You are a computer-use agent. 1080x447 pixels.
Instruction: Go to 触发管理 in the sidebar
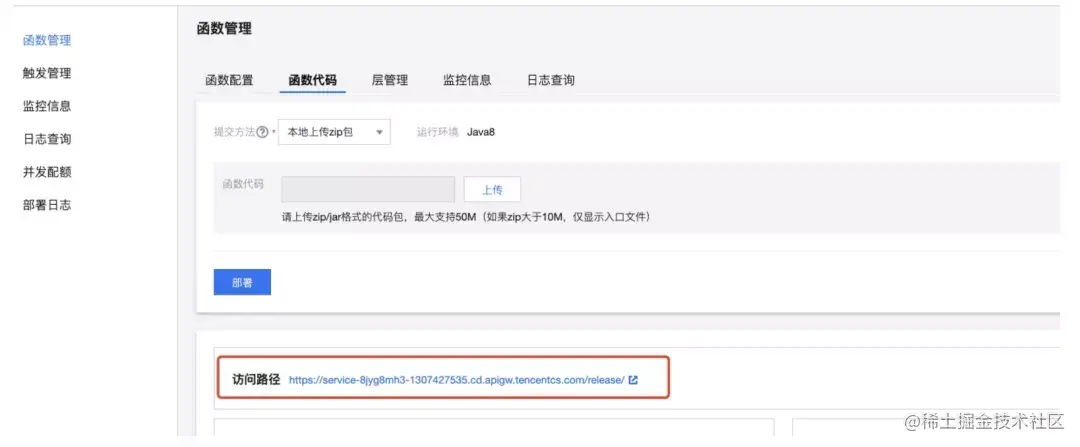click(47, 73)
